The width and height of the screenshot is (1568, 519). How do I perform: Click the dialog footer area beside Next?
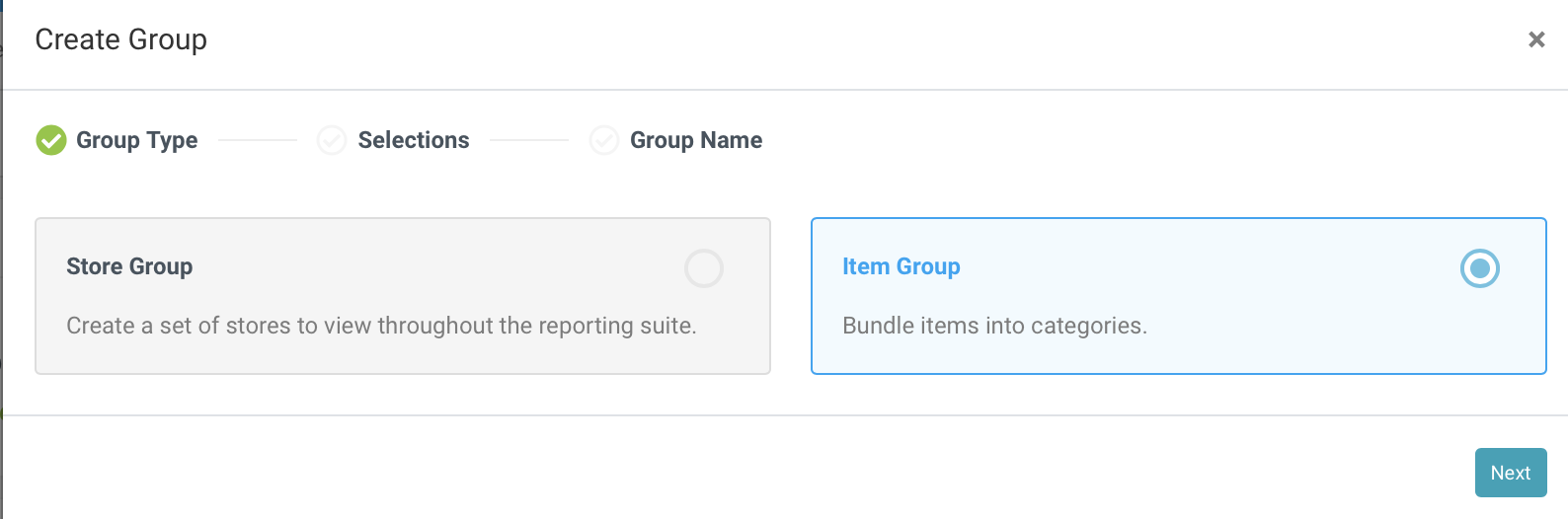pyautogui.click(x=736, y=468)
